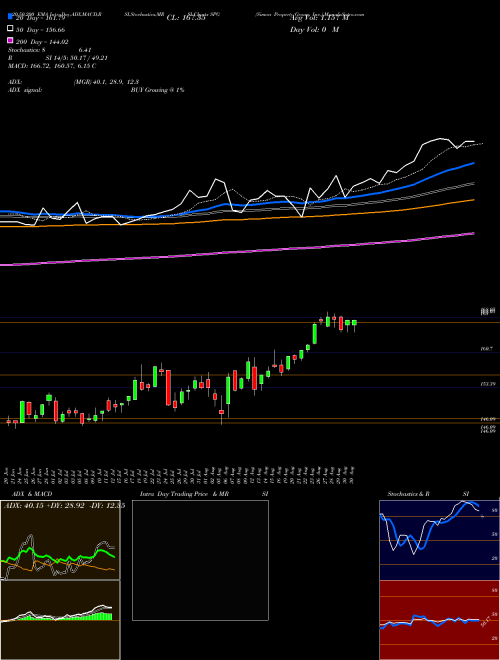Click the '(MGR) 40.1, 28.9, 12.8' ADX values

[x=106, y=82]
